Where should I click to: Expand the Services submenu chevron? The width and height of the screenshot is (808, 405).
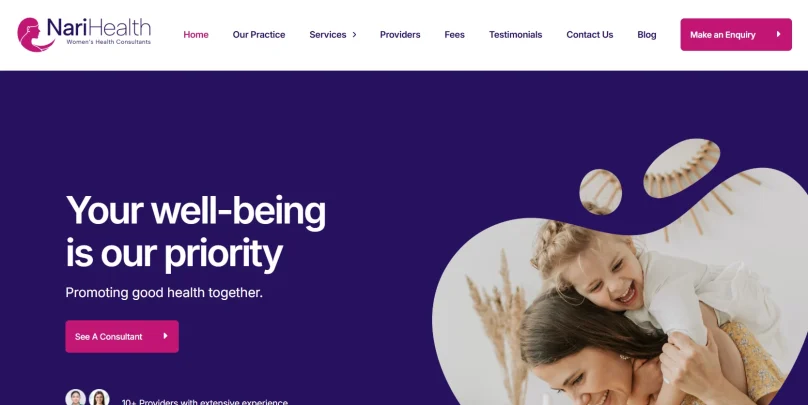click(354, 35)
